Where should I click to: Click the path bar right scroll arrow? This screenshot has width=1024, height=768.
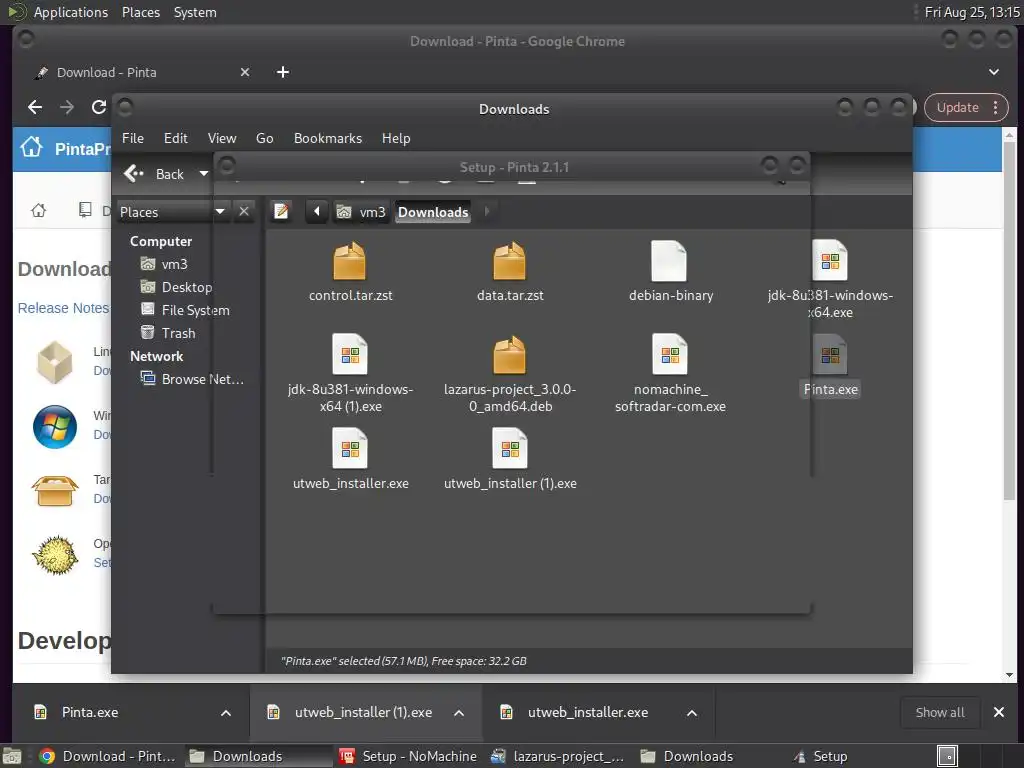tap(487, 212)
